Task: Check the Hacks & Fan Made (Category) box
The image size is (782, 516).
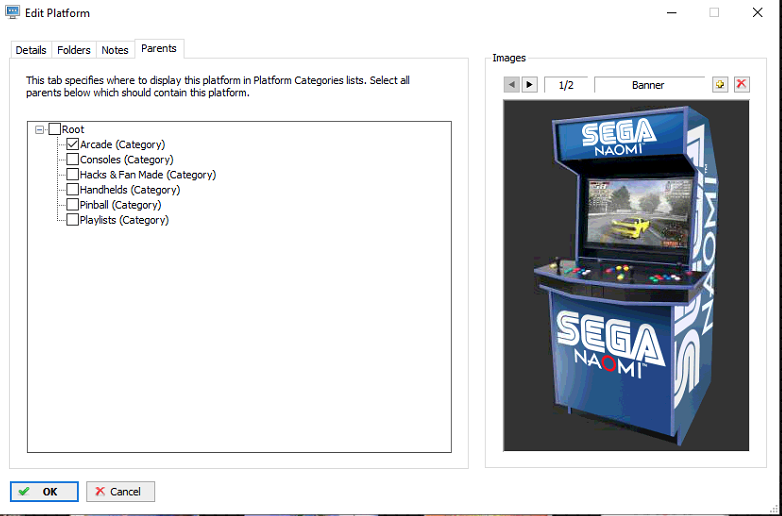Action: click(73, 174)
